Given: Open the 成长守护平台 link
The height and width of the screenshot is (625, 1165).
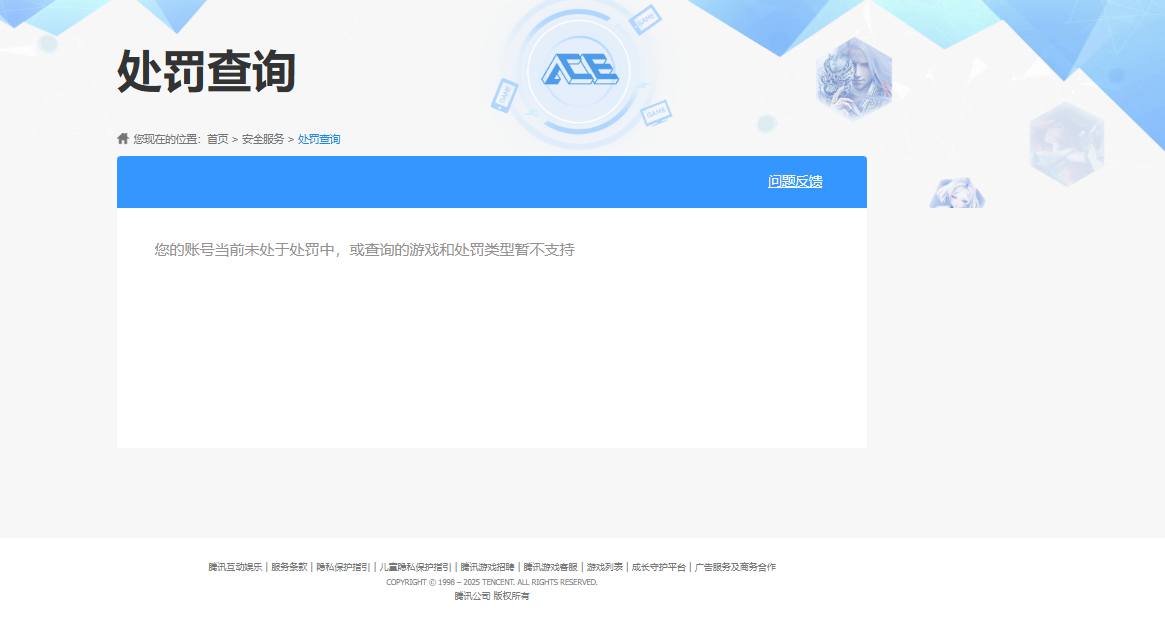Looking at the screenshot, I should [x=660, y=566].
